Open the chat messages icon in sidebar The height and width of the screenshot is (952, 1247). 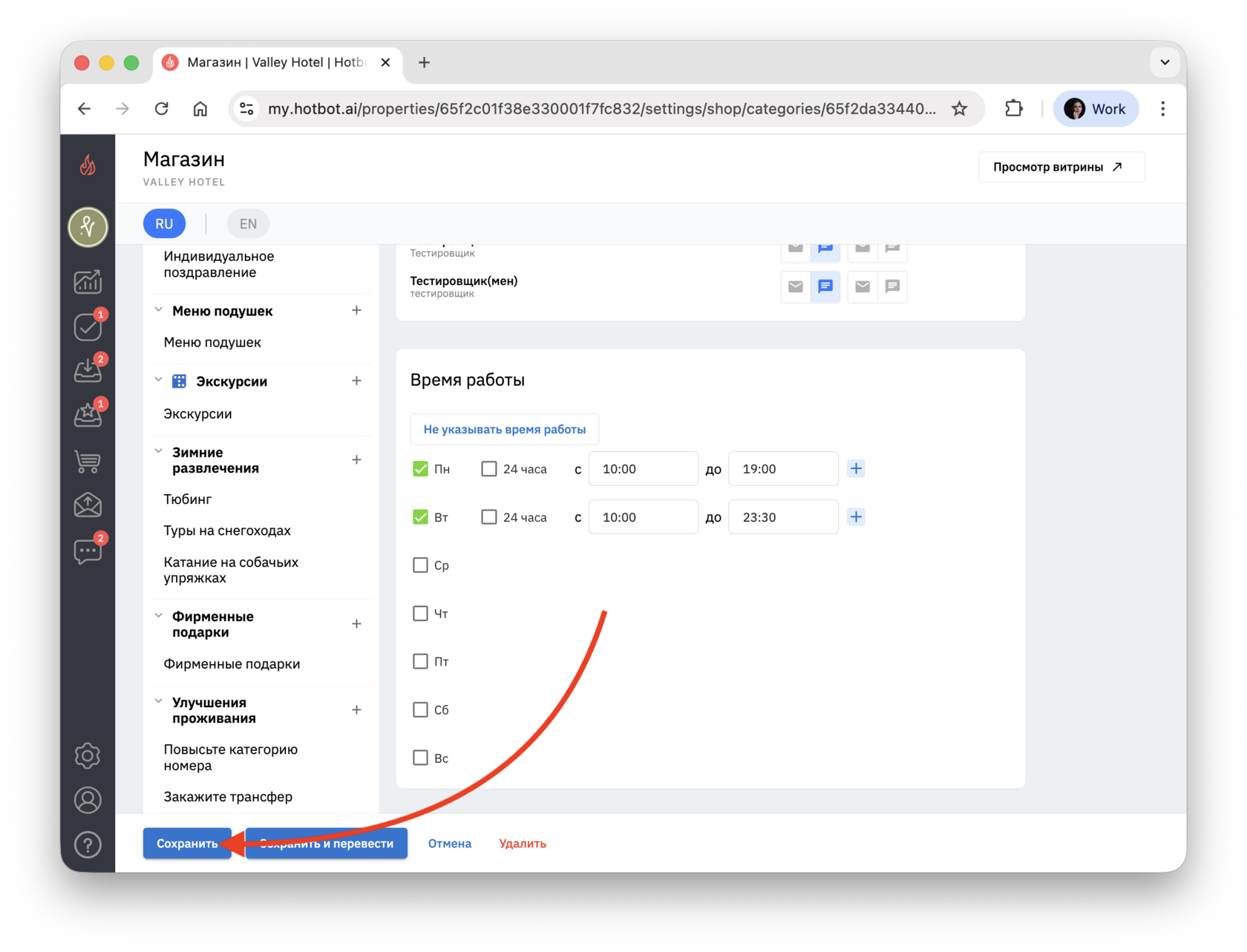[x=88, y=551]
